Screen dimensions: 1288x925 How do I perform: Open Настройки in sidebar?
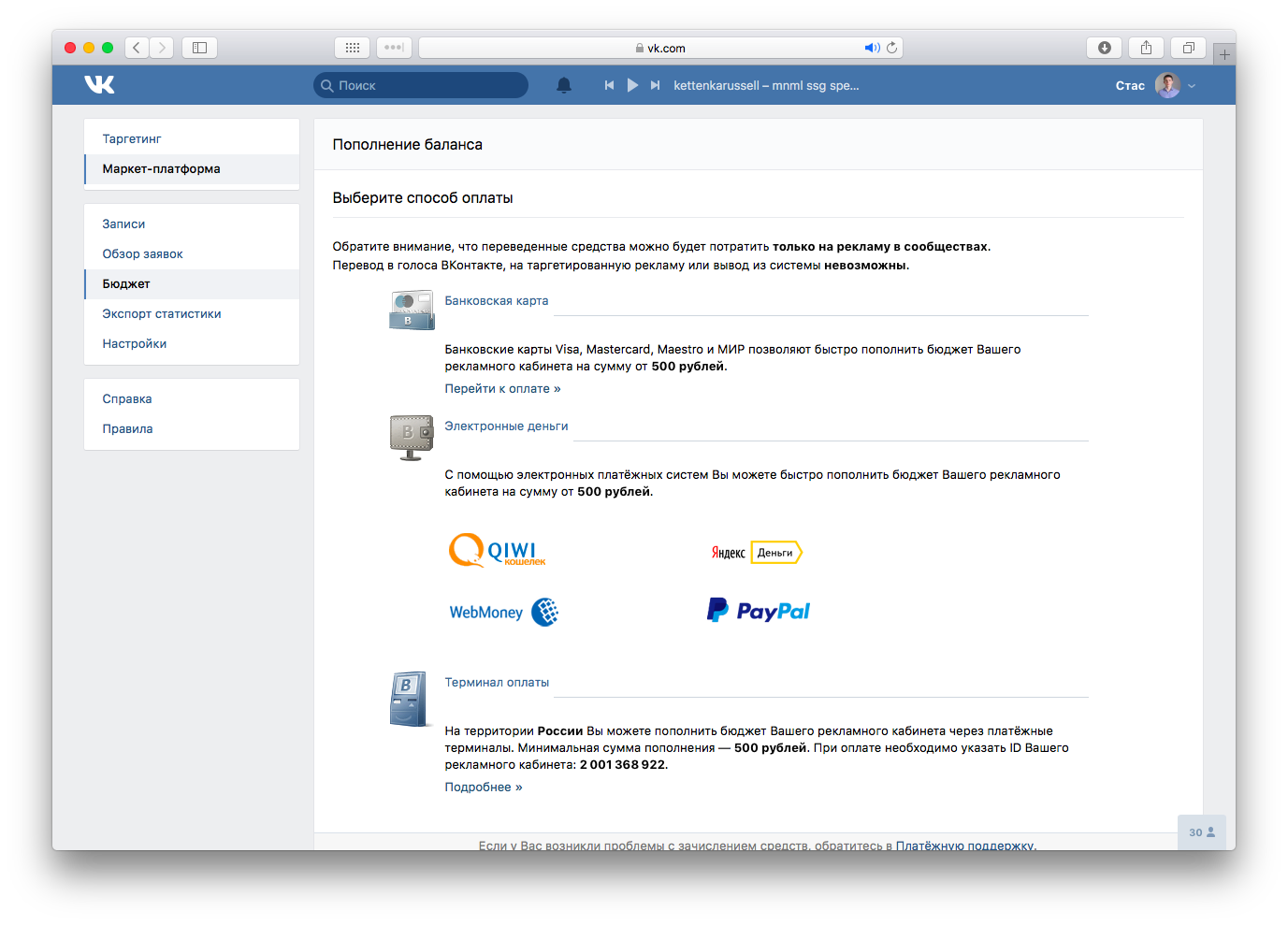[x=192, y=343]
